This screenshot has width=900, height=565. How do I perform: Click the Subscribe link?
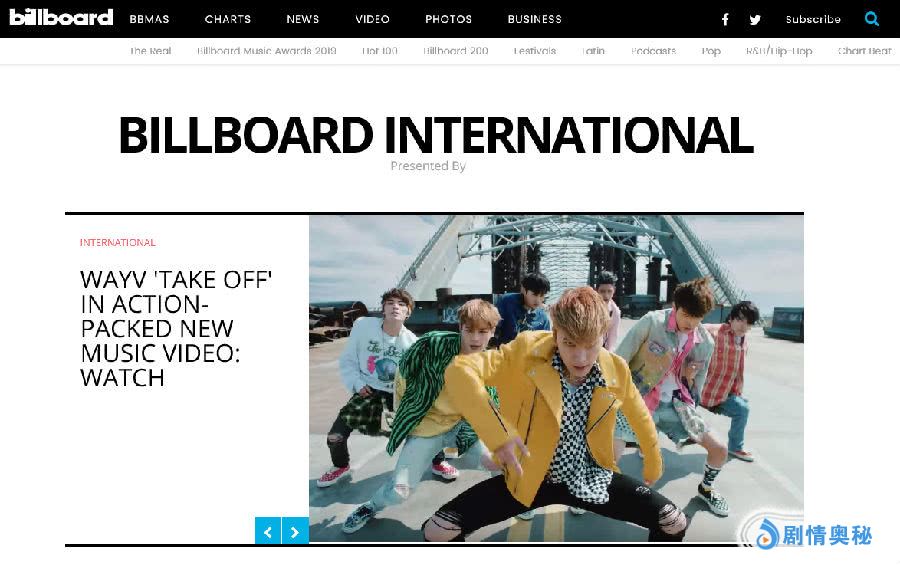pos(813,20)
